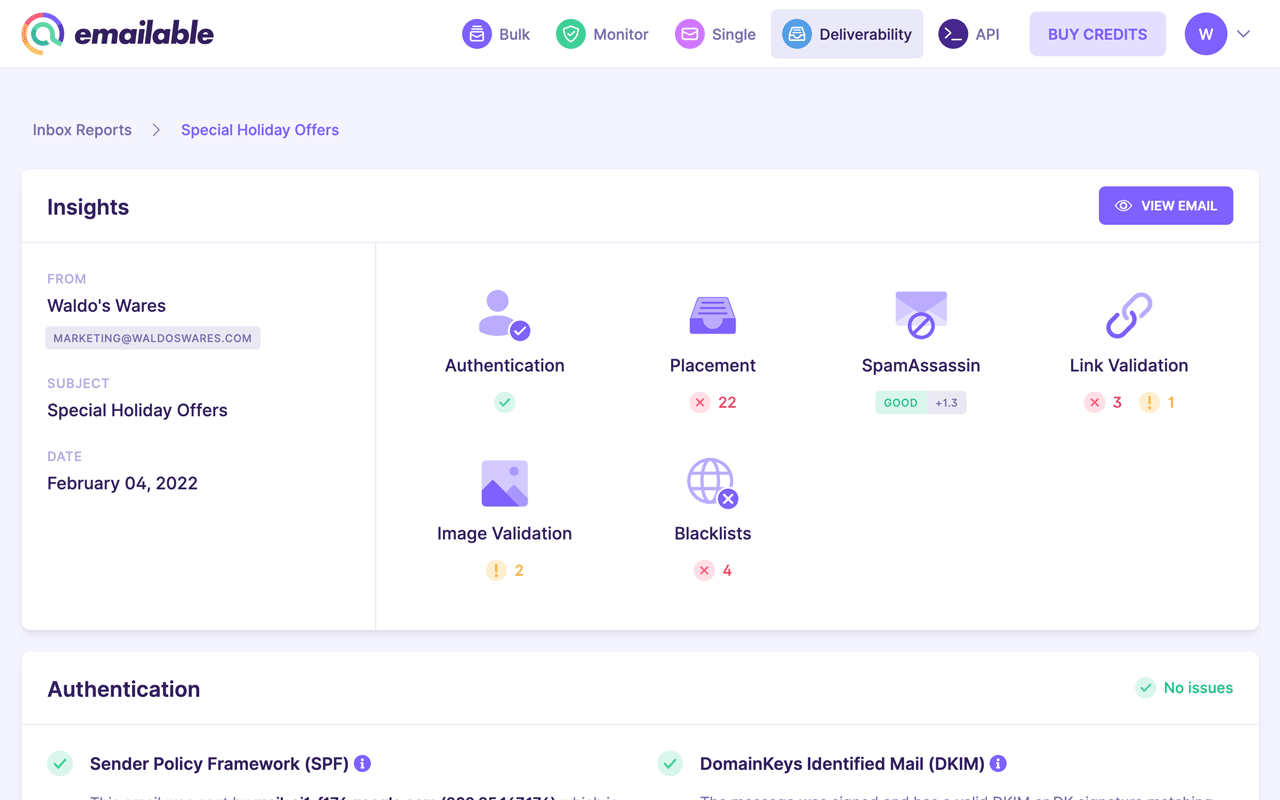The height and width of the screenshot is (800, 1280).
Task: Select the SpamAssassin envelope icon
Action: [x=920, y=313]
